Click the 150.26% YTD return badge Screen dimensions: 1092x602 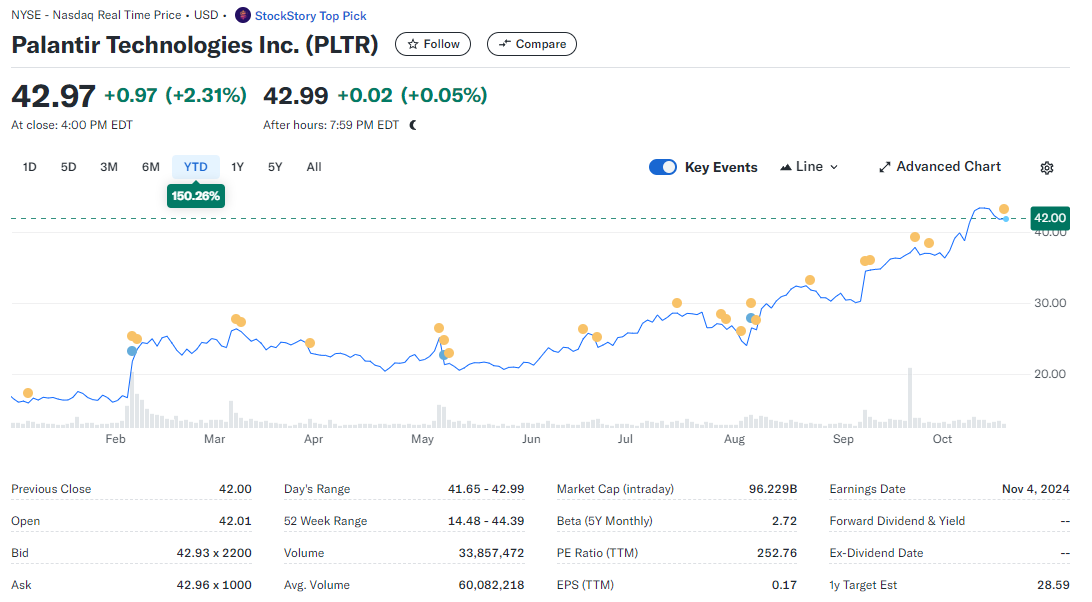[x=196, y=196]
